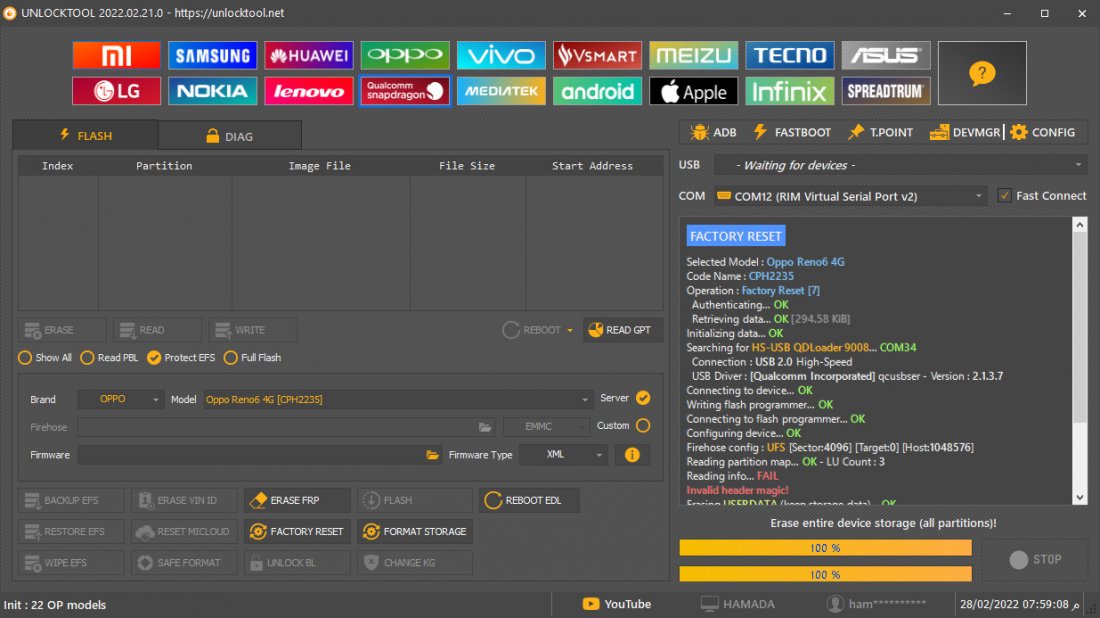Choose the Vsmart brand logo
The height and width of the screenshot is (618, 1100).
pos(597,55)
